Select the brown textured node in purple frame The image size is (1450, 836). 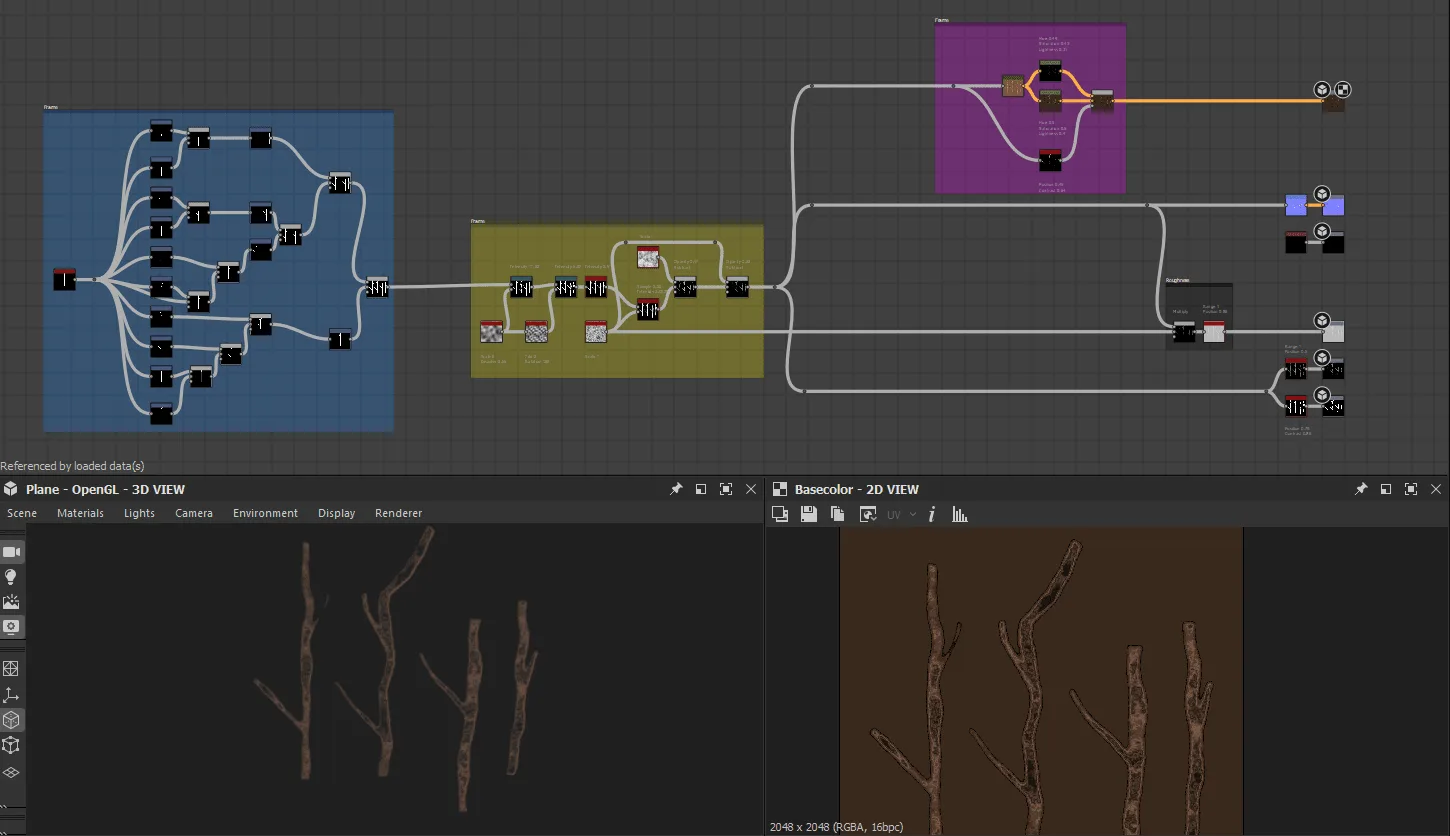1013,86
